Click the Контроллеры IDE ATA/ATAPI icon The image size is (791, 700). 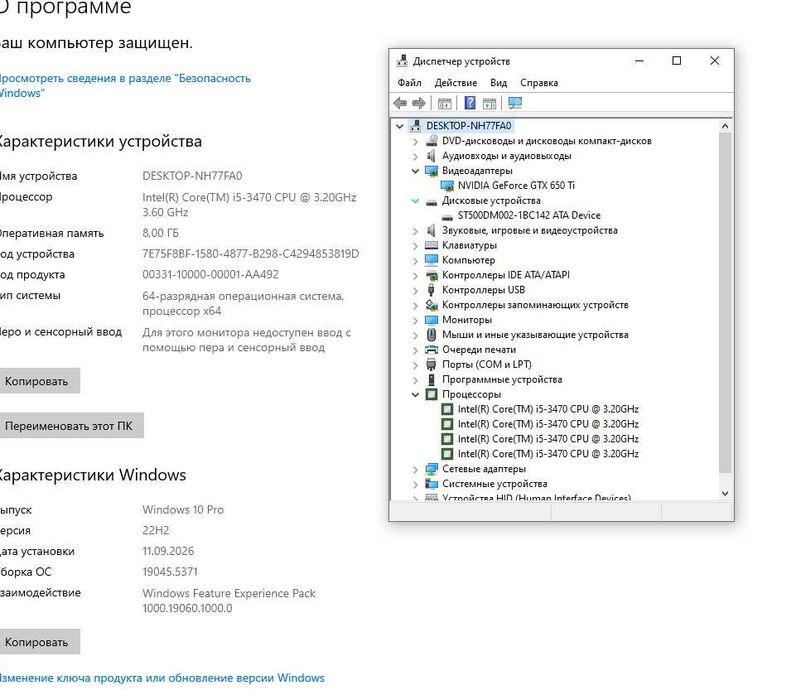click(x=431, y=275)
